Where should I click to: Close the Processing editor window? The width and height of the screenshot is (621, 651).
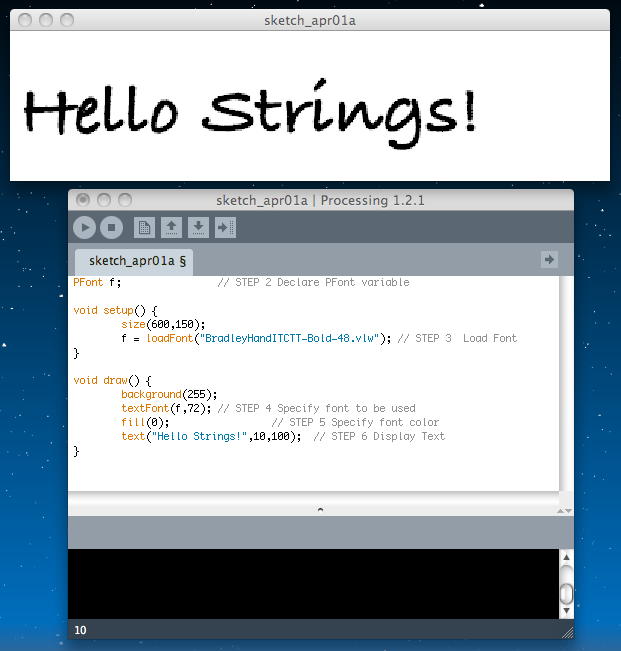[83, 200]
